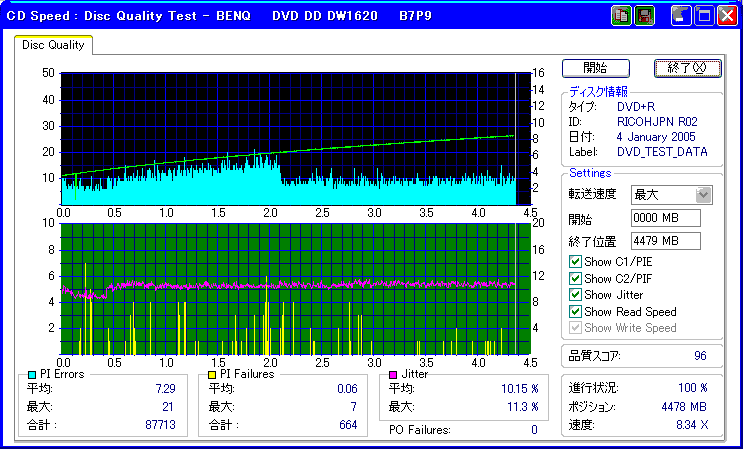The height and width of the screenshot is (449, 743).
Task: Click the quality score value 96
Action: pos(700,356)
